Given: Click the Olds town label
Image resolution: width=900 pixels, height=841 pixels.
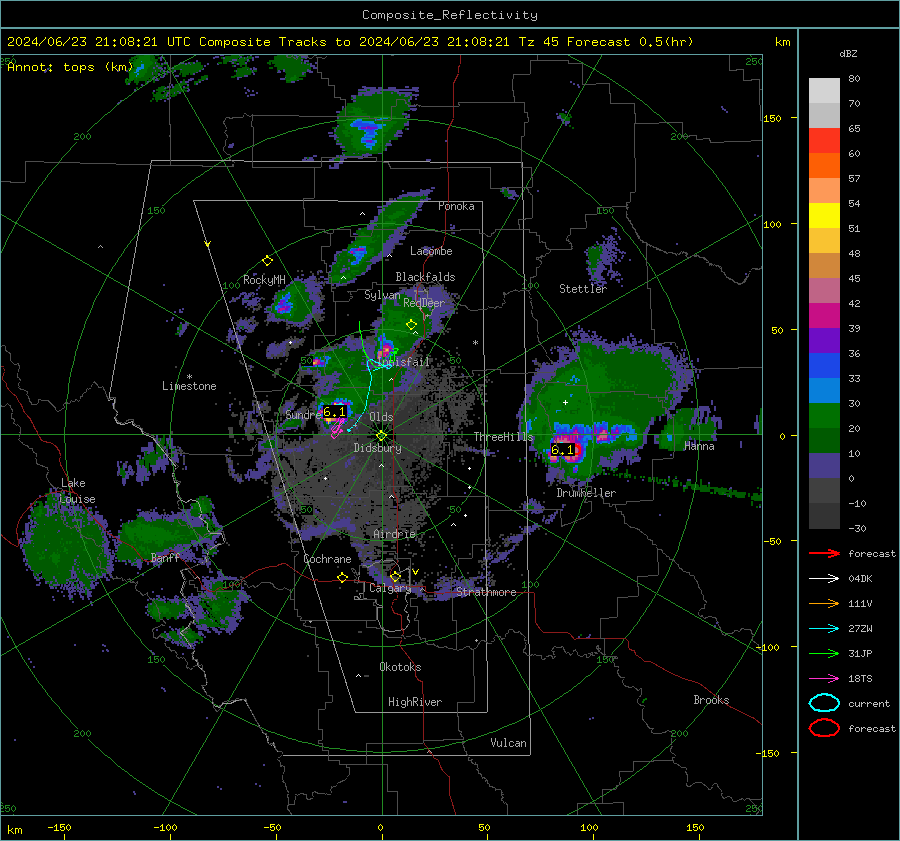Looking at the screenshot, I should (381, 417).
